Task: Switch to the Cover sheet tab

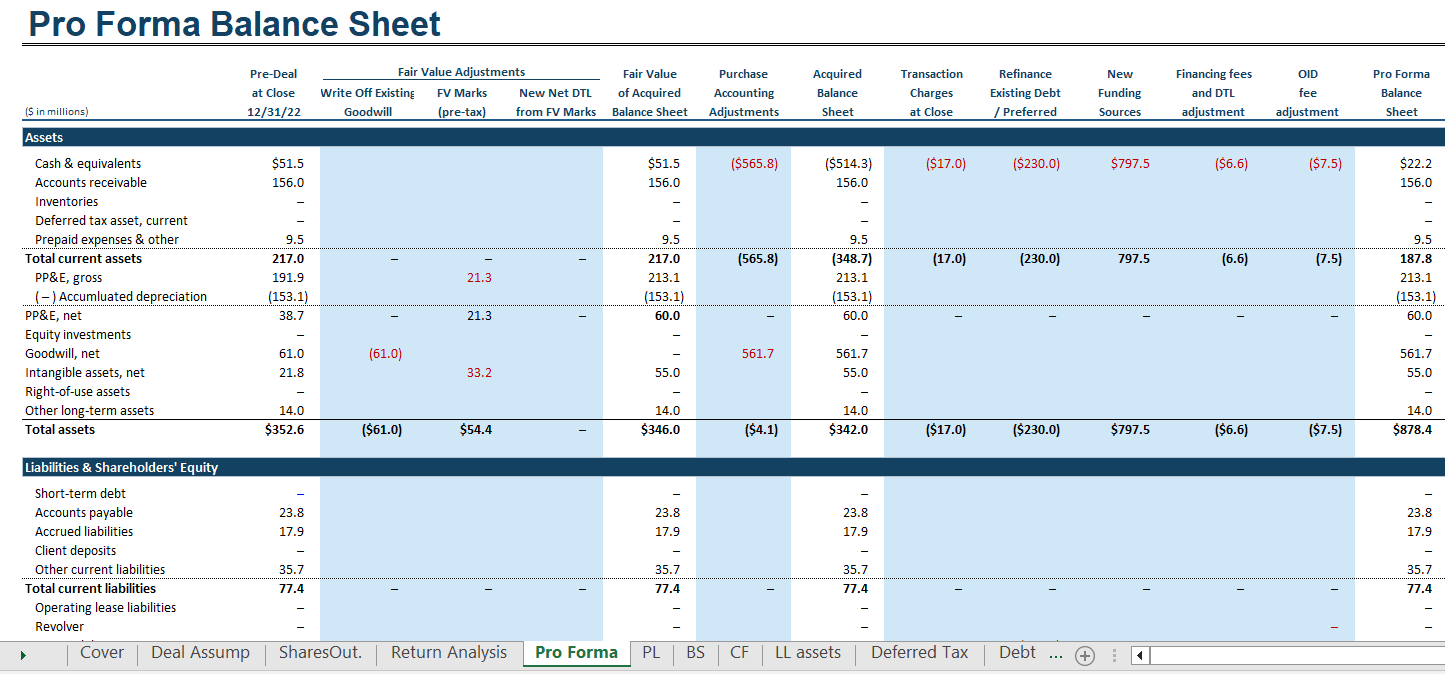Action: pyautogui.click(x=101, y=653)
